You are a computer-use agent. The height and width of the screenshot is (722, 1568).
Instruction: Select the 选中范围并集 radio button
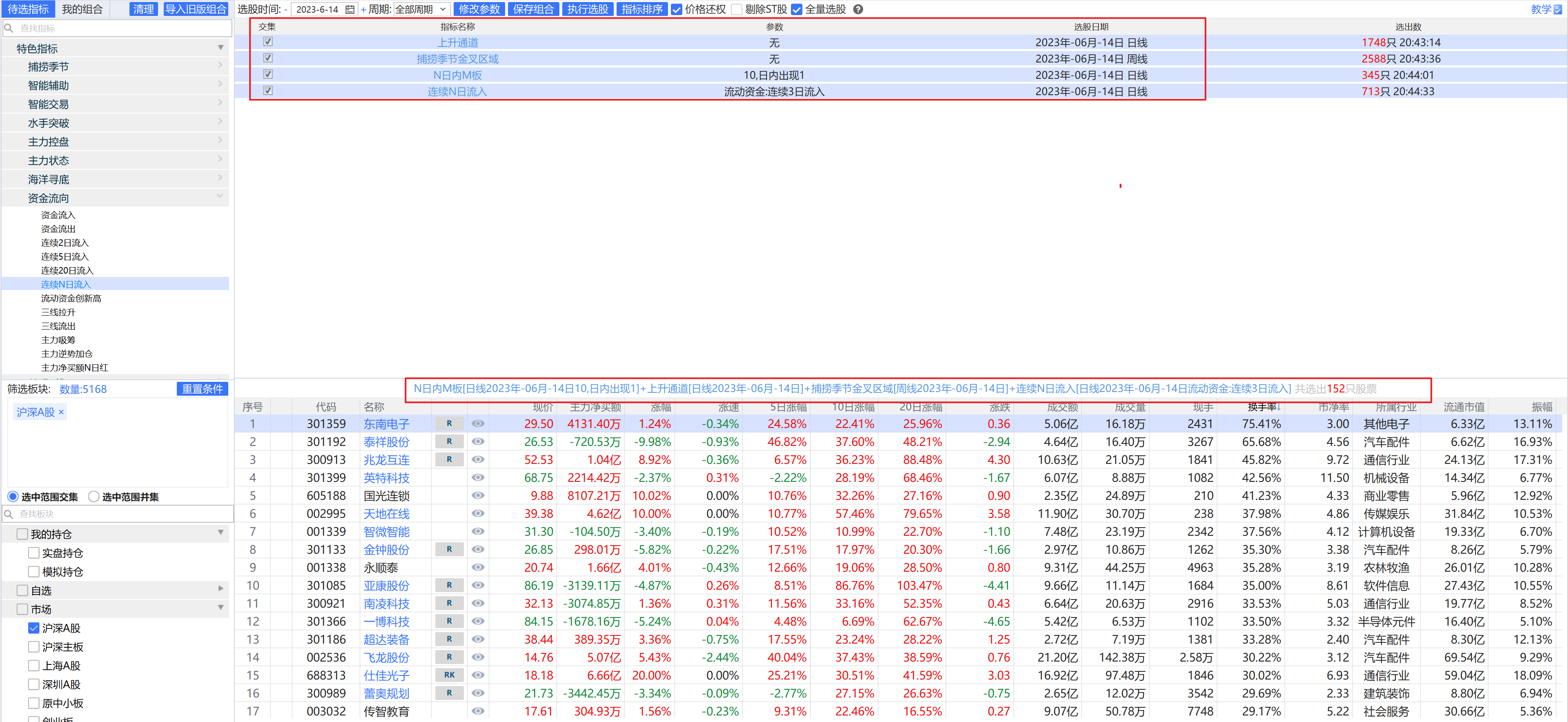[94, 497]
